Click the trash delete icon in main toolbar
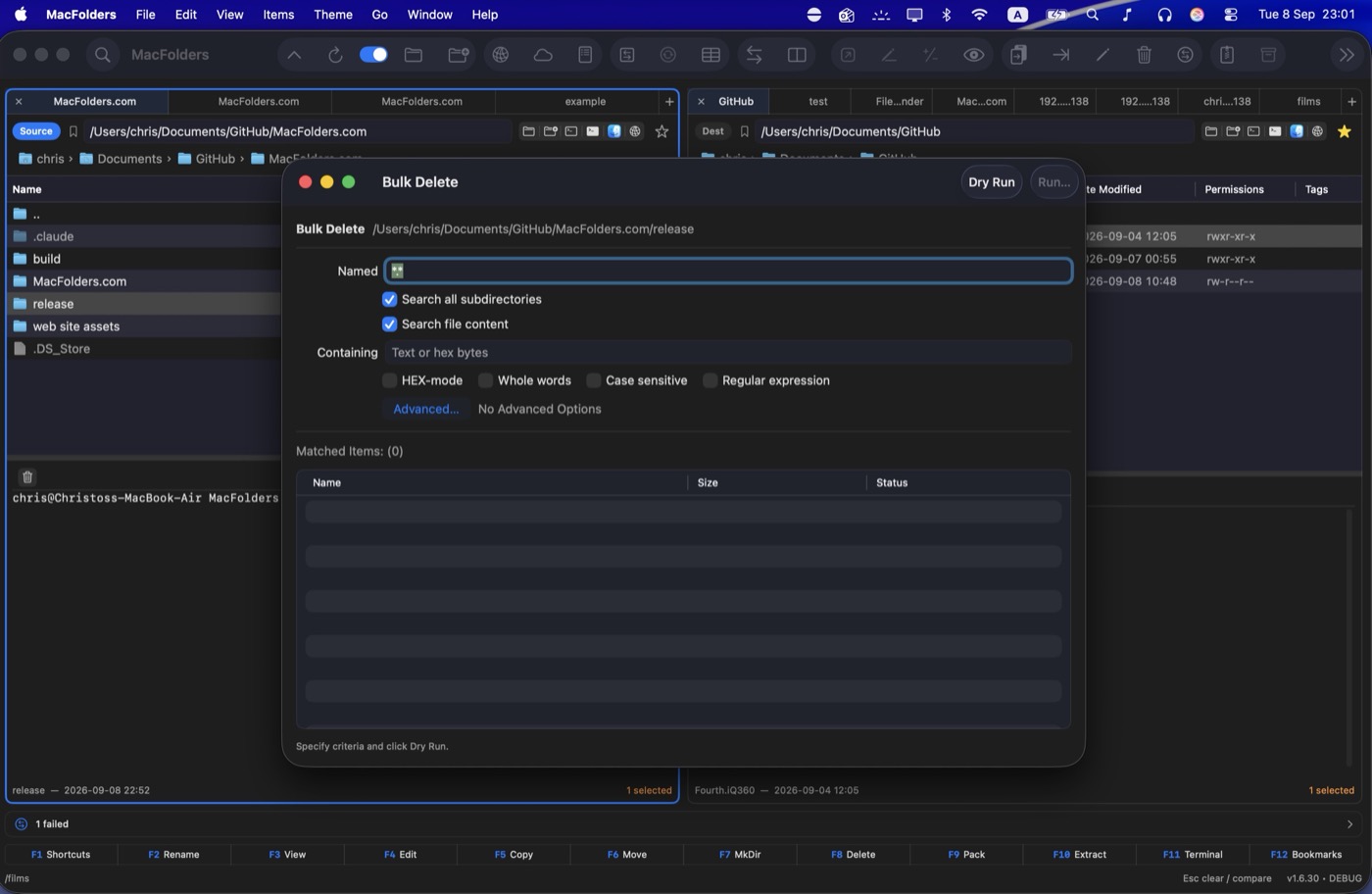The height and width of the screenshot is (894, 1372). tap(1144, 55)
